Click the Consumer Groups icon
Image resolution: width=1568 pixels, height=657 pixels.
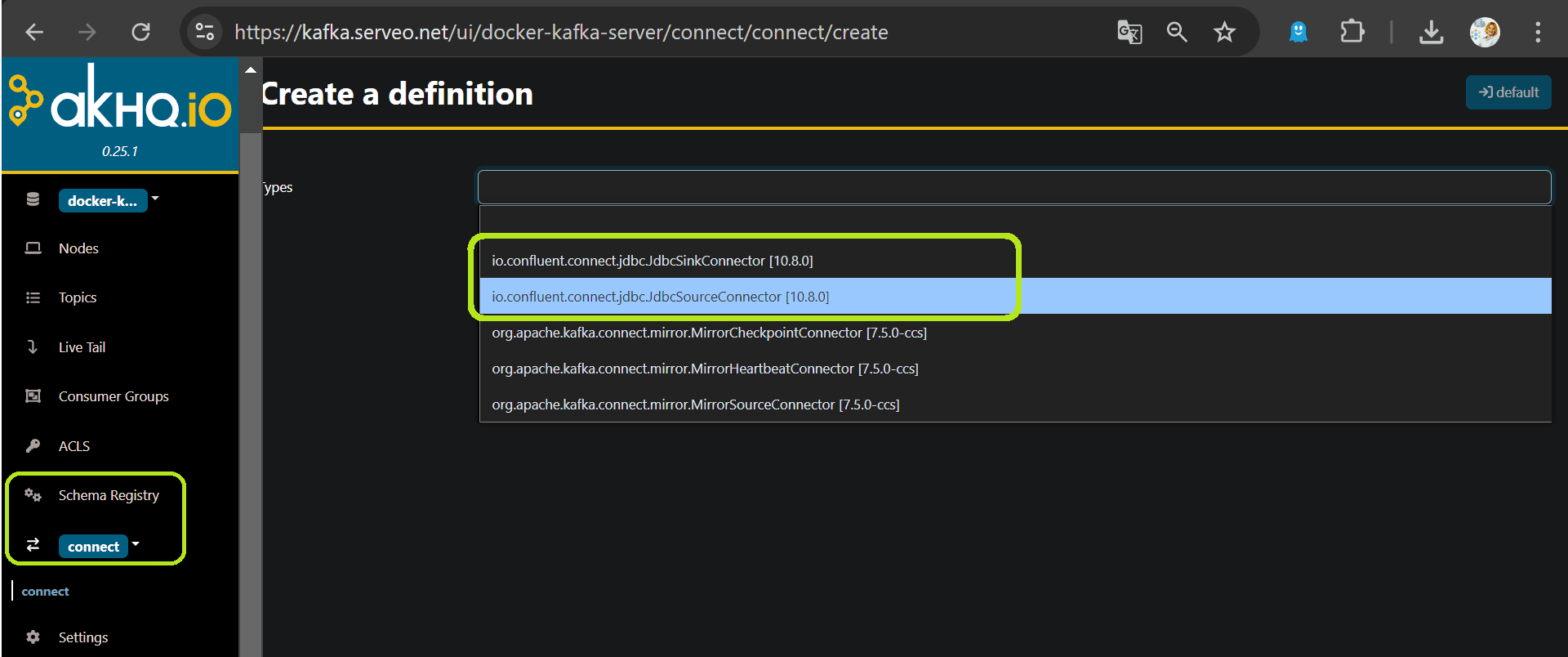(33, 396)
